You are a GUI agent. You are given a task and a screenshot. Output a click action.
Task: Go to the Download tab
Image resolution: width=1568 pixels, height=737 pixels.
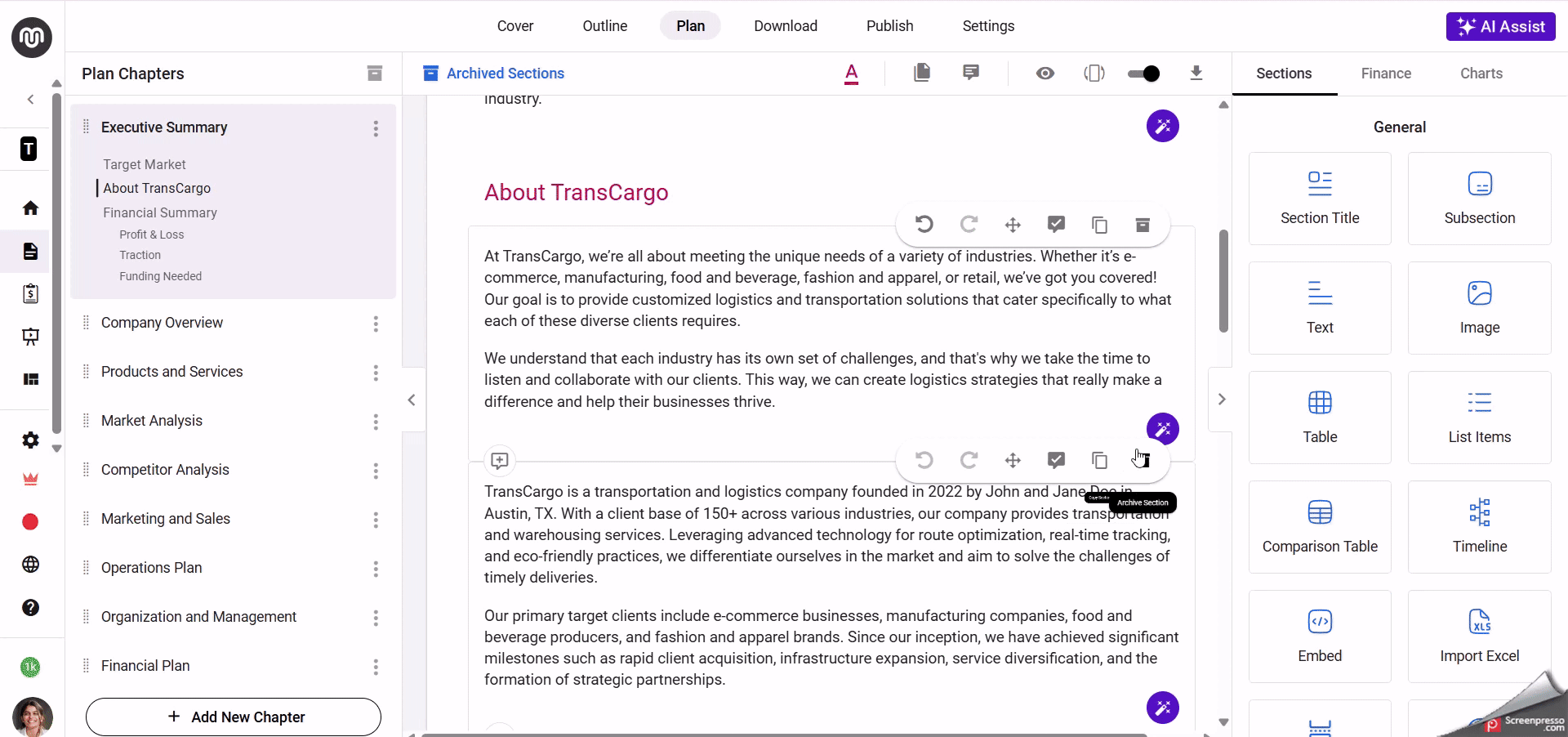click(x=786, y=26)
